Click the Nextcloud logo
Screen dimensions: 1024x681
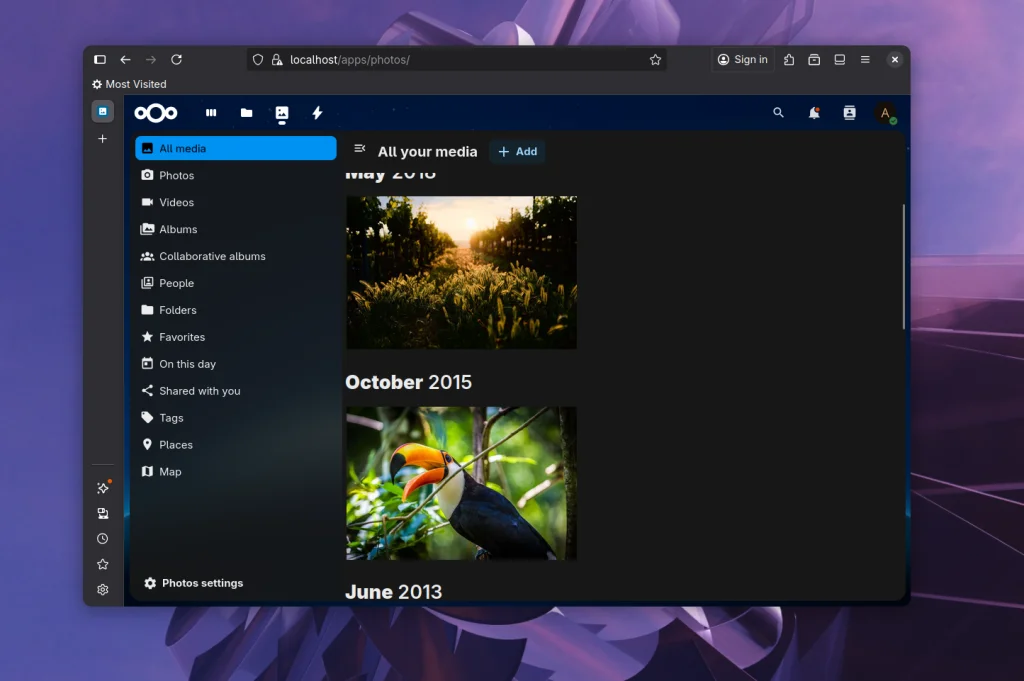[156, 112]
